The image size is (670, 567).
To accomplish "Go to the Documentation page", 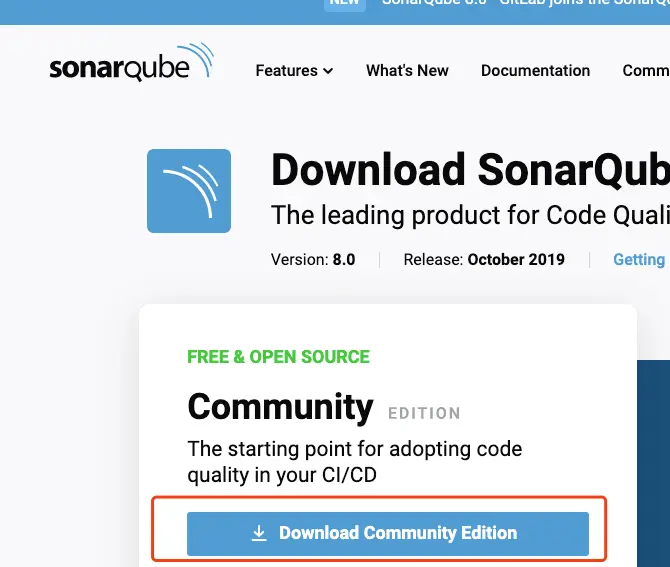I will tap(535, 71).
